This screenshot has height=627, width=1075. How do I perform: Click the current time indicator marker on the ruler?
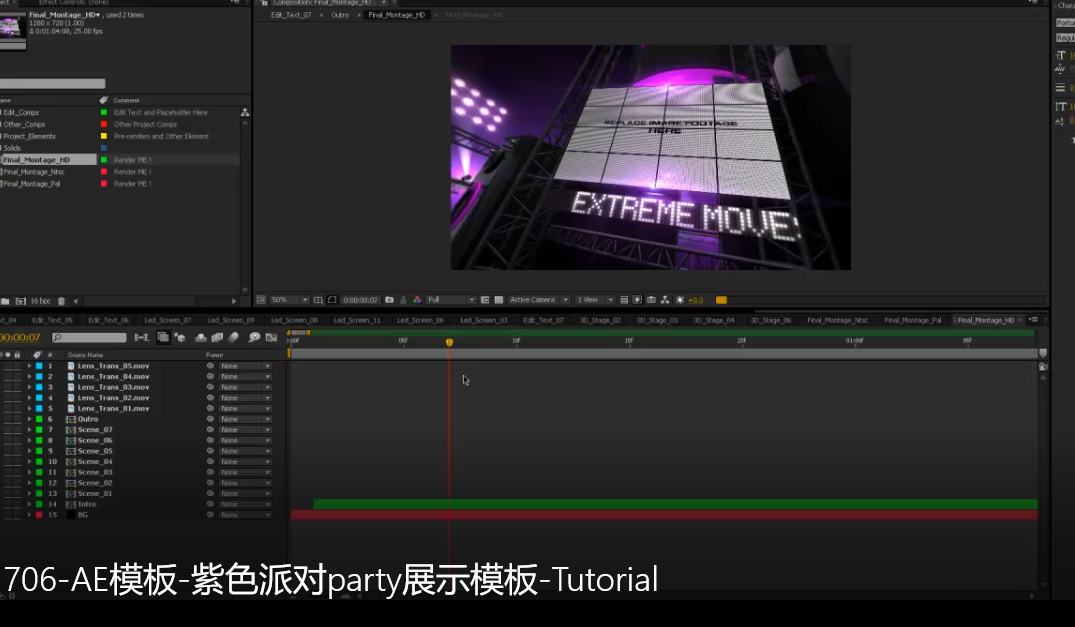(x=449, y=342)
